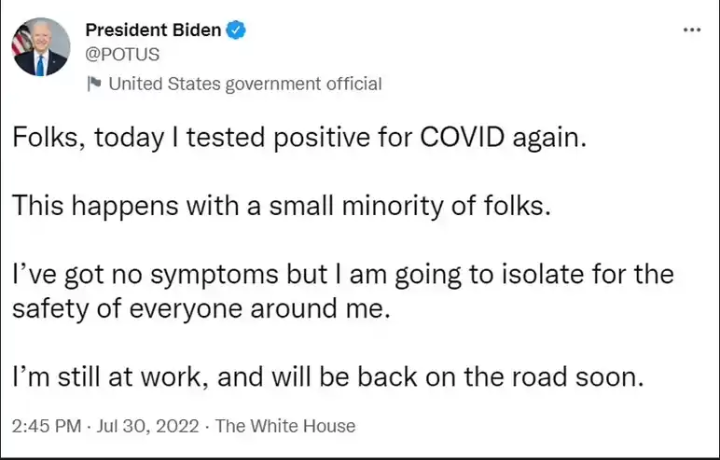Click the United States government official label
720x460 pixels.
point(244,84)
